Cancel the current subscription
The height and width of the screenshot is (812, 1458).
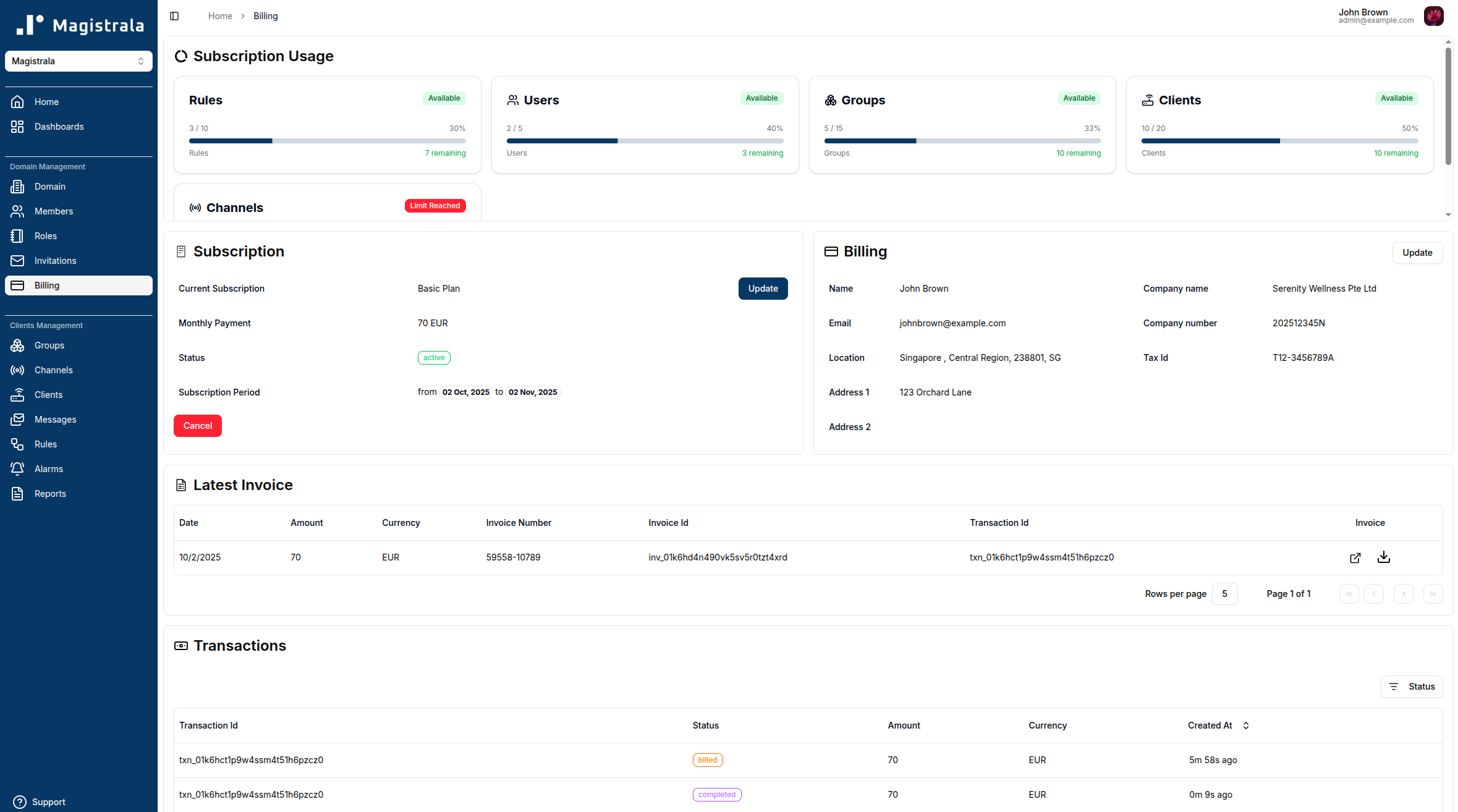[197, 425]
